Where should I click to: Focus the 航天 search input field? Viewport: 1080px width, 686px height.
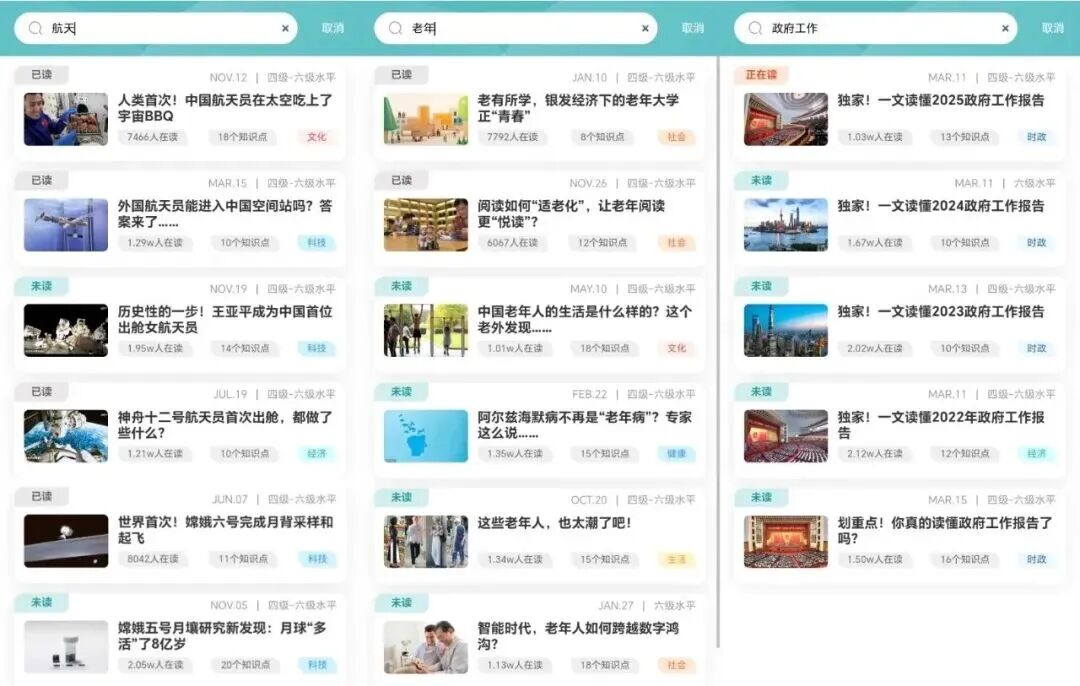coord(156,28)
